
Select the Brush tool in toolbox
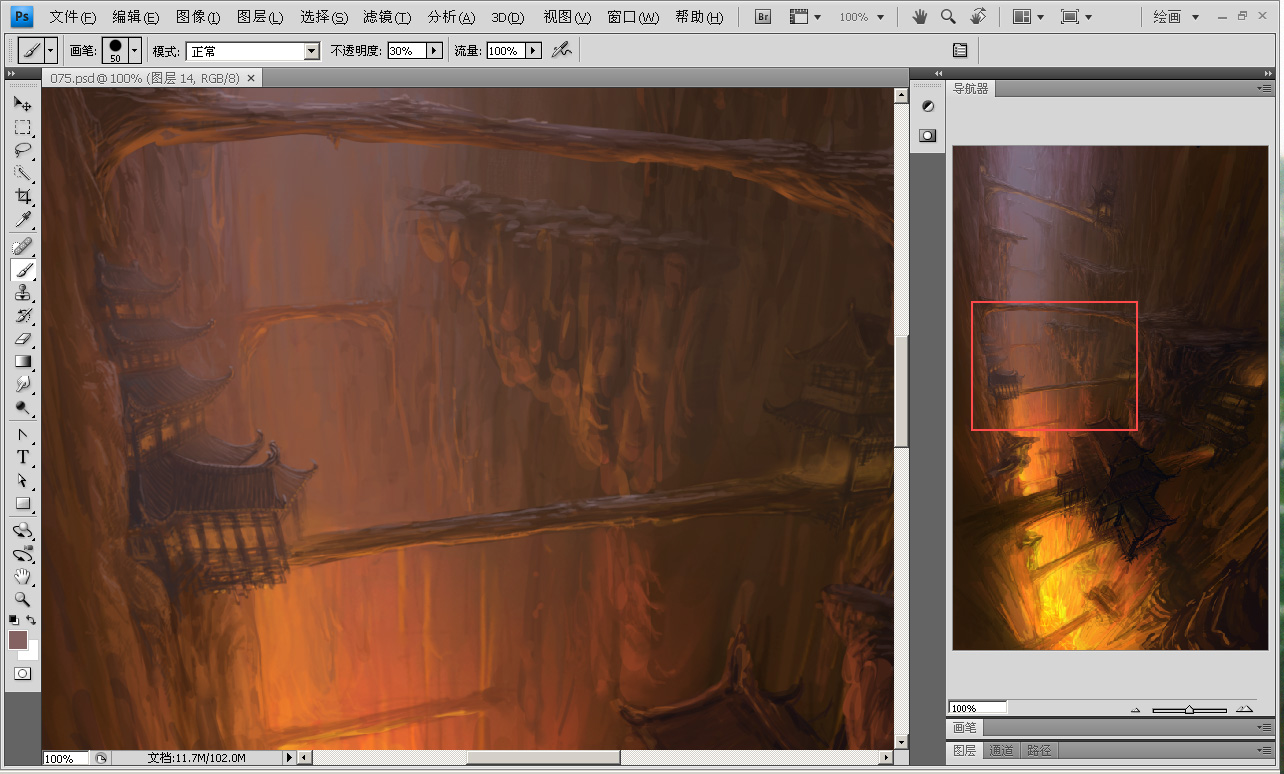click(x=22, y=269)
